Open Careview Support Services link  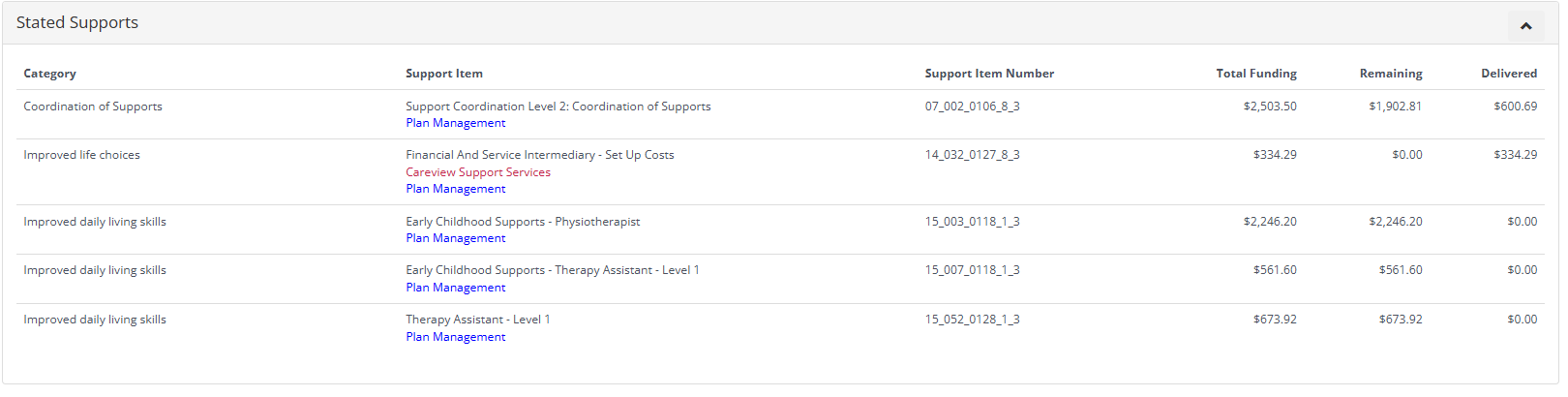(x=477, y=172)
